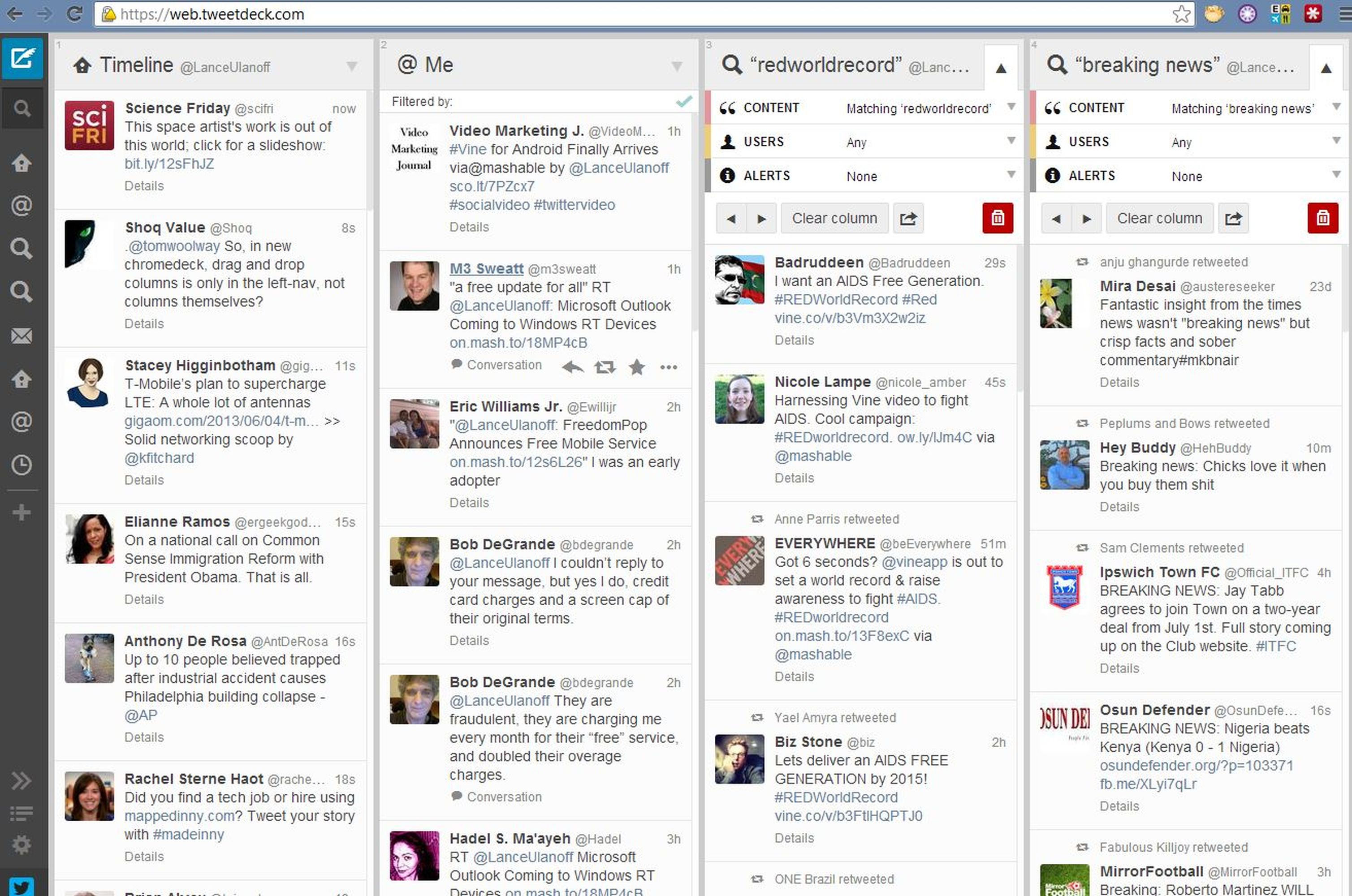Open more actions menu on M3 Sweatt's tweet
Viewport: 1352px width, 896px height.
coord(669,367)
